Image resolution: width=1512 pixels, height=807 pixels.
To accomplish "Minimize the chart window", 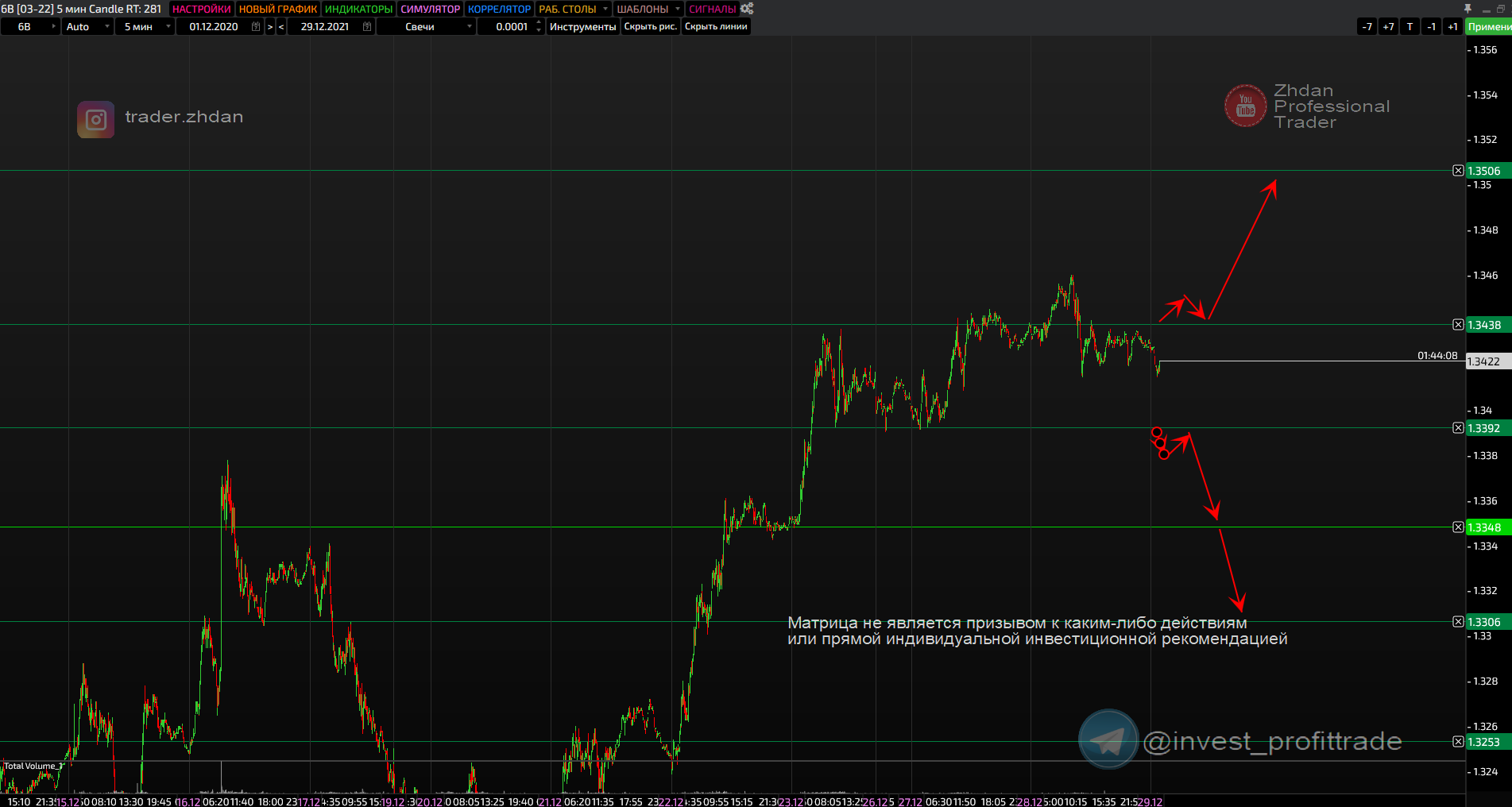I will pyautogui.click(x=1485, y=10).
